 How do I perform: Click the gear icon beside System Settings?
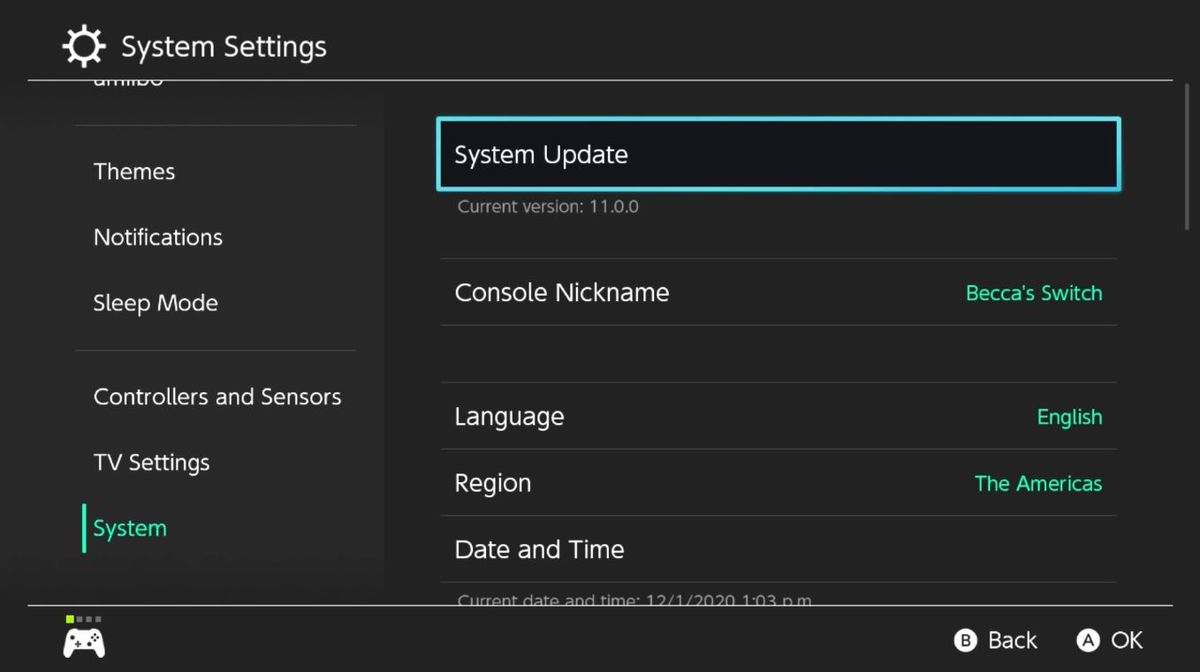click(84, 45)
